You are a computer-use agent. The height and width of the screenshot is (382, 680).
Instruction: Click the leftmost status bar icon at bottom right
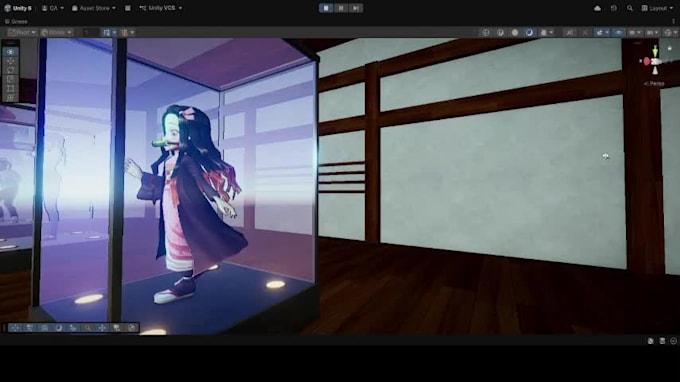(x=651, y=341)
